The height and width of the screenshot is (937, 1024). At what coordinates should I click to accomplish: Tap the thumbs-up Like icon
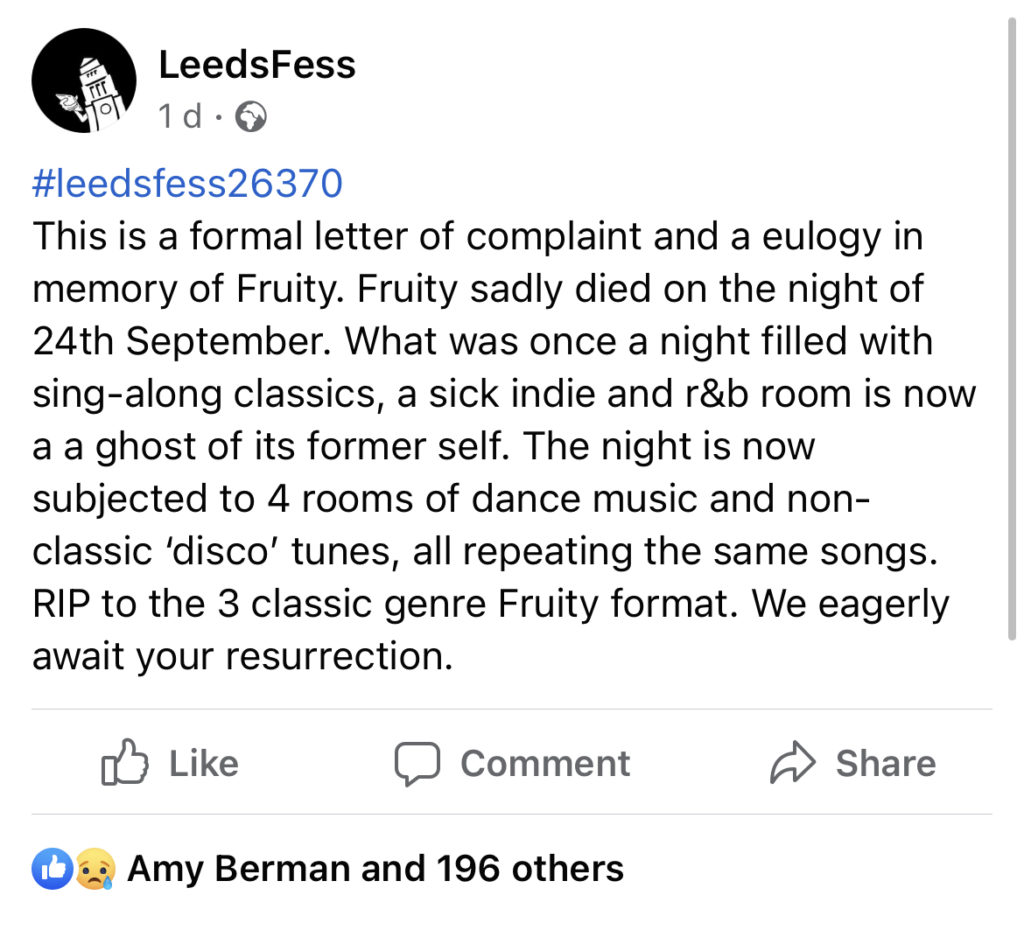(x=125, y=762)
